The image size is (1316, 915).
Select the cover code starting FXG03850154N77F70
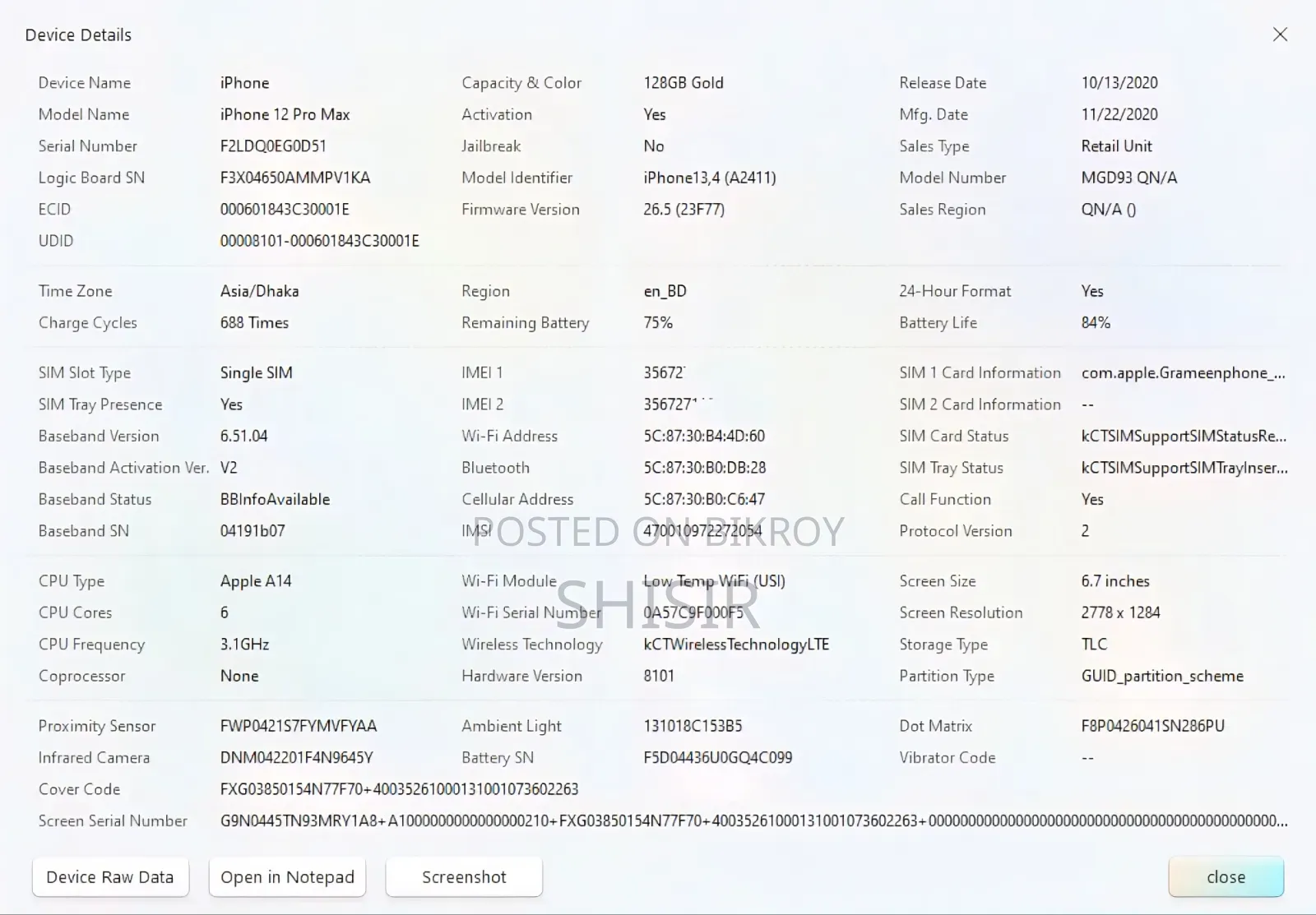point(399,789)
